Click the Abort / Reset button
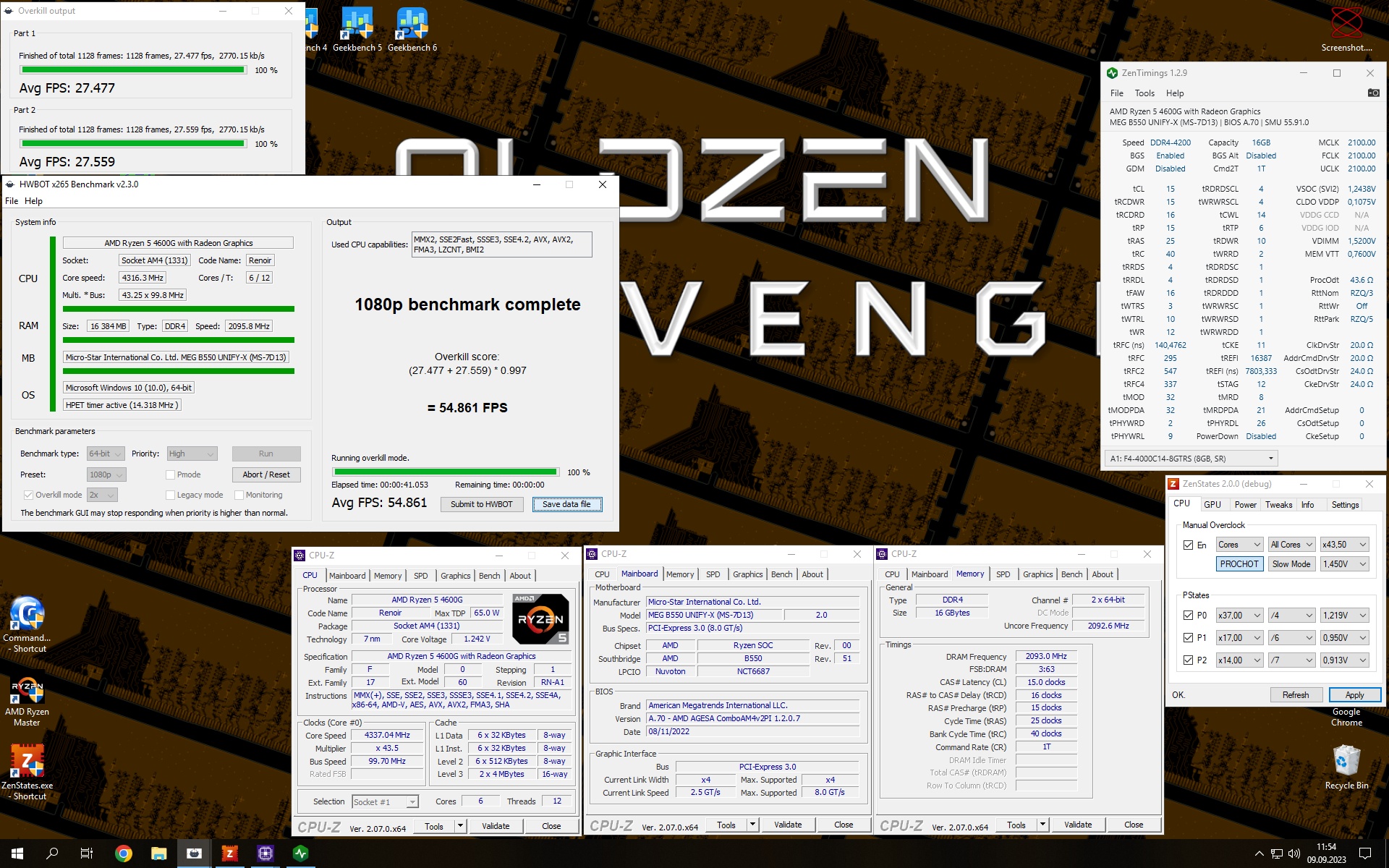Image resolution: width=1389 pixels, height=868 pixels. (266, 475)
